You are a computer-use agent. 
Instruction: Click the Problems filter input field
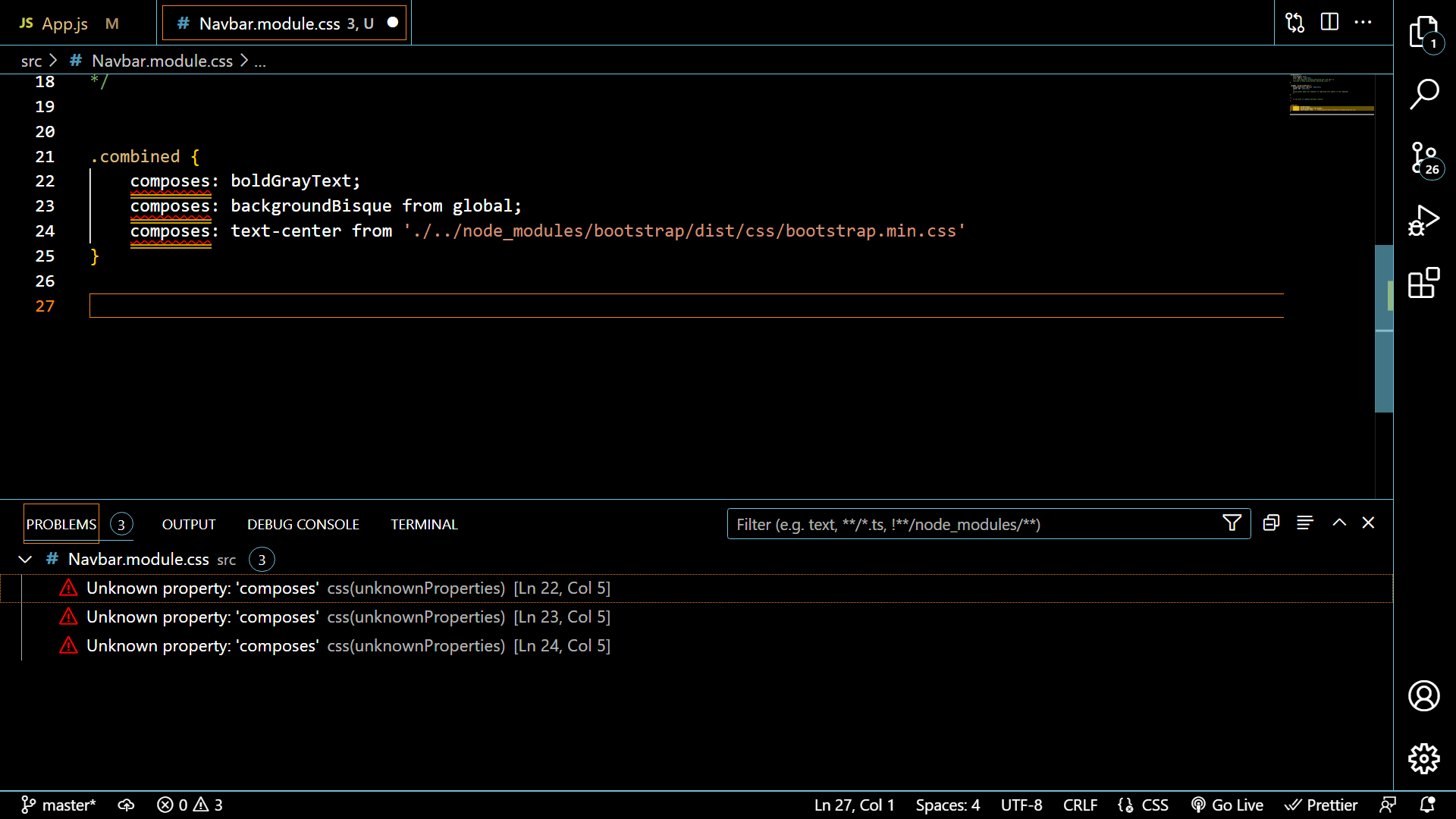click(x=948, y=523)
